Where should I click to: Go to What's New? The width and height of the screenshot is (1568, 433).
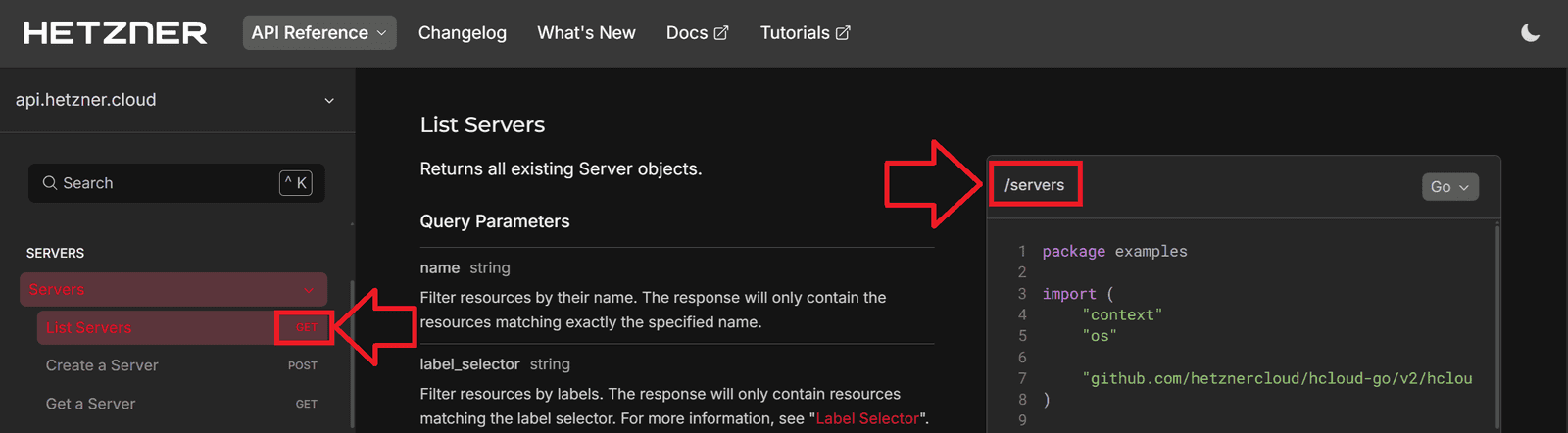point(586,32)
